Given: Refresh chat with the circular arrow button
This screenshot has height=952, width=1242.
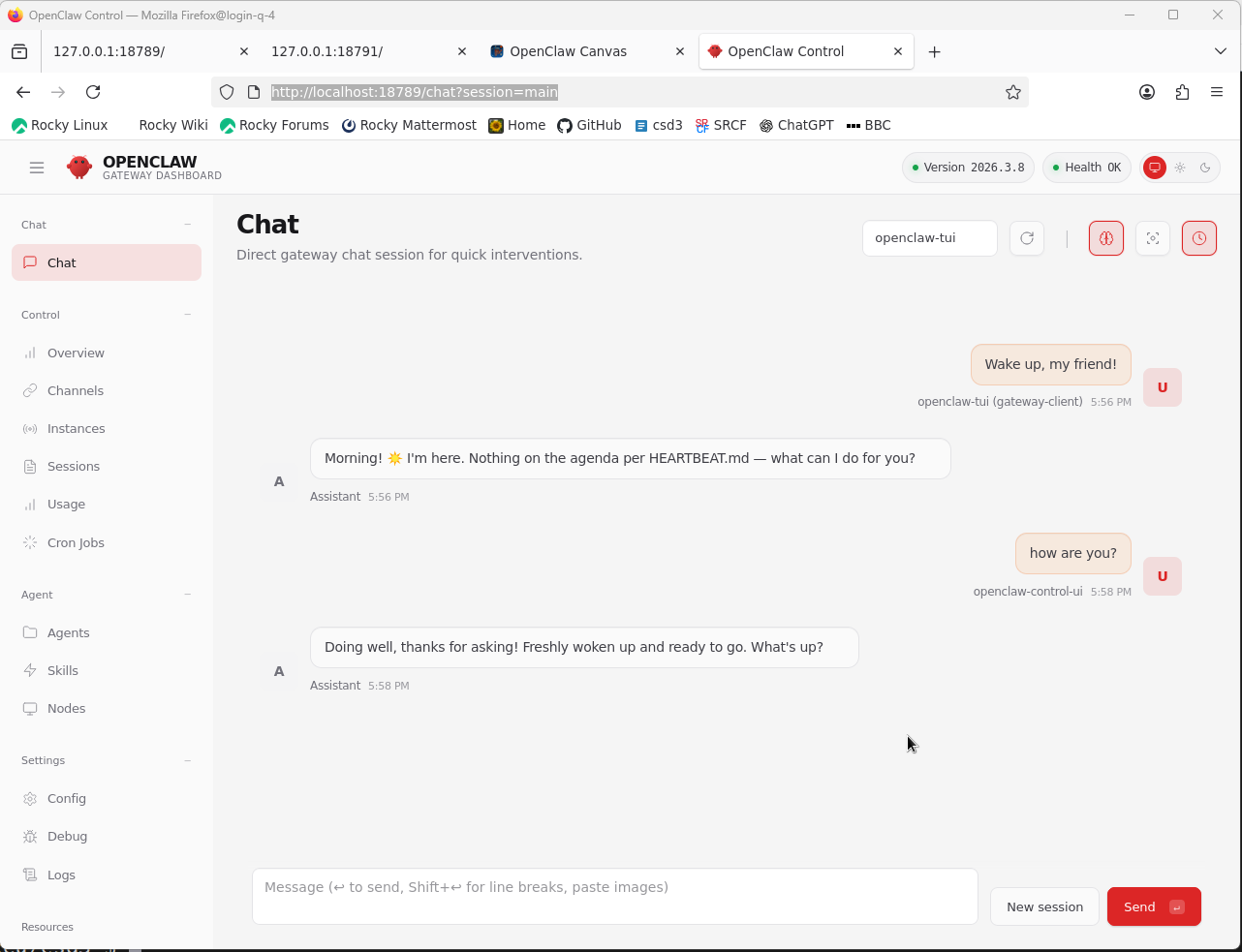Looking at the screenshot, I should point(1027,238).
